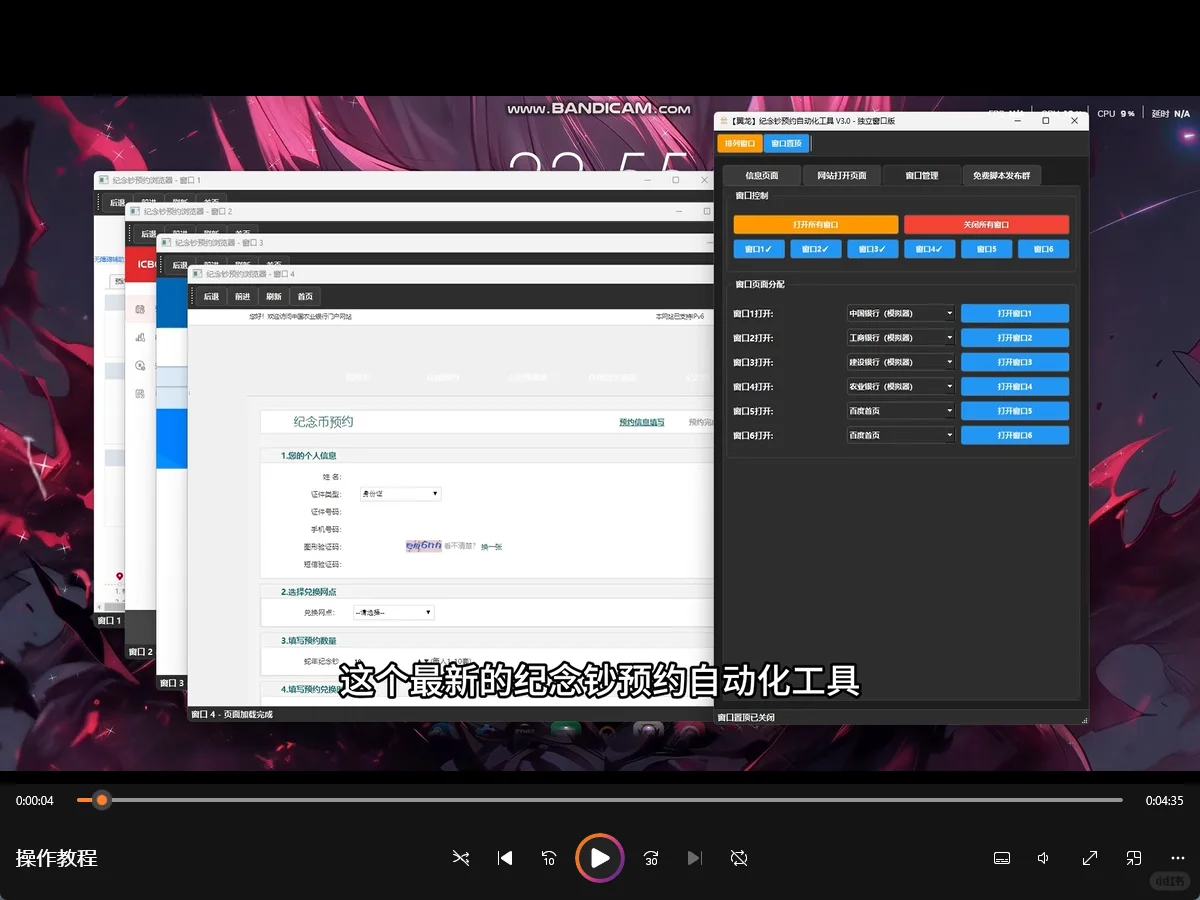1200x900 pixels.
Task: Skip forward 30 seconds icon
Action: pyautogui.click(x=651, y=858)
